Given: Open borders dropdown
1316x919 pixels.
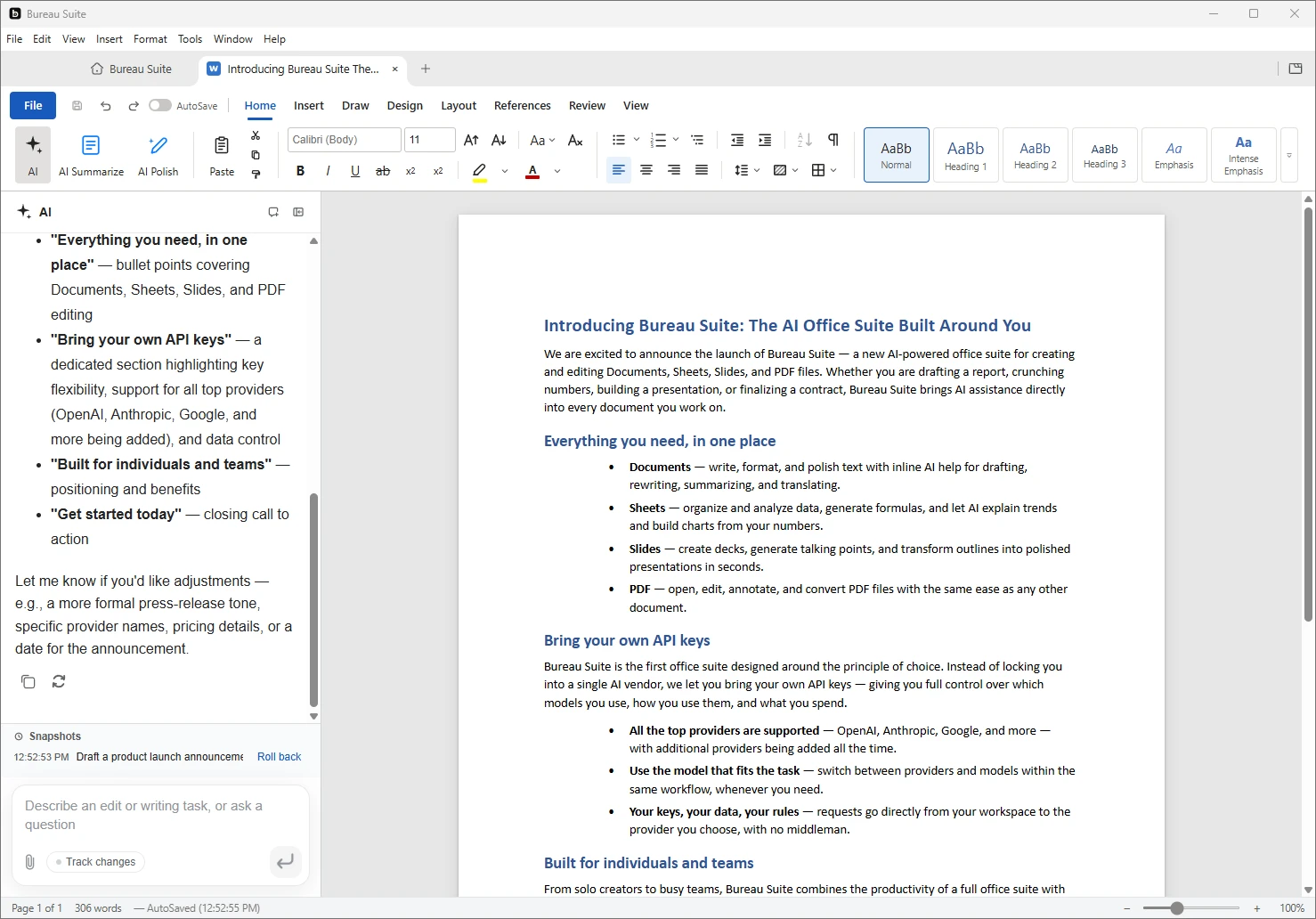Looking at the screenshot, I should [x=824, y=170].
